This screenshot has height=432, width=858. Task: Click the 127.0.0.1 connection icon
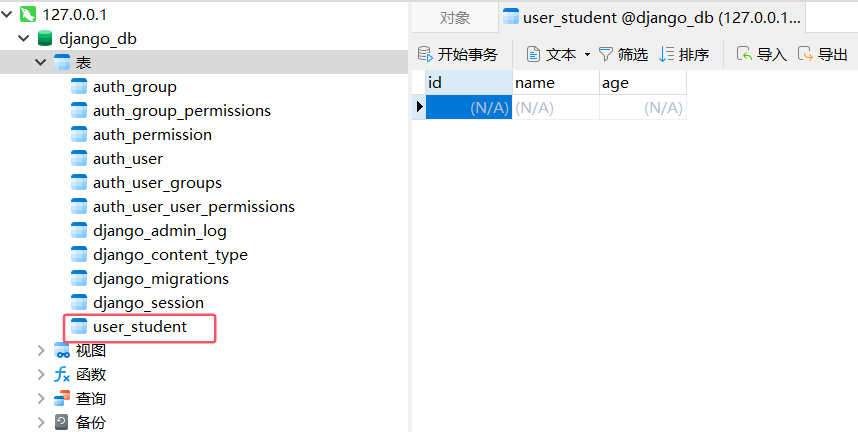[x=28, y=15]
